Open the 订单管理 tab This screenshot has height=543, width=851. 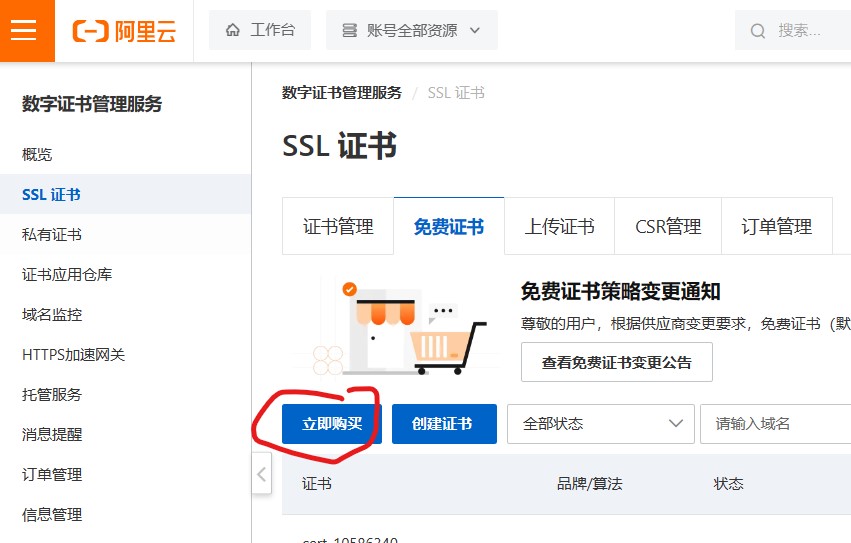coord(777,226)
